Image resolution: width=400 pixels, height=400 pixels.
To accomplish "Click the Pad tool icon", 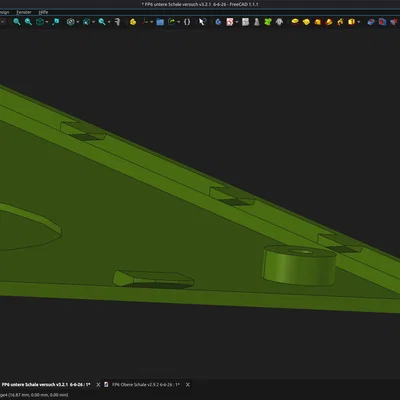I will [295, 22].
